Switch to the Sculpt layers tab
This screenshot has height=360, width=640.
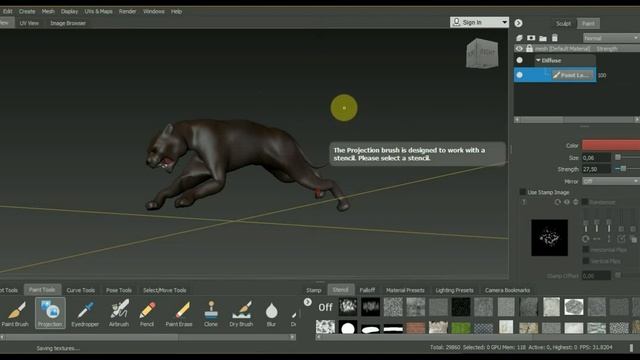click(563, 24)
